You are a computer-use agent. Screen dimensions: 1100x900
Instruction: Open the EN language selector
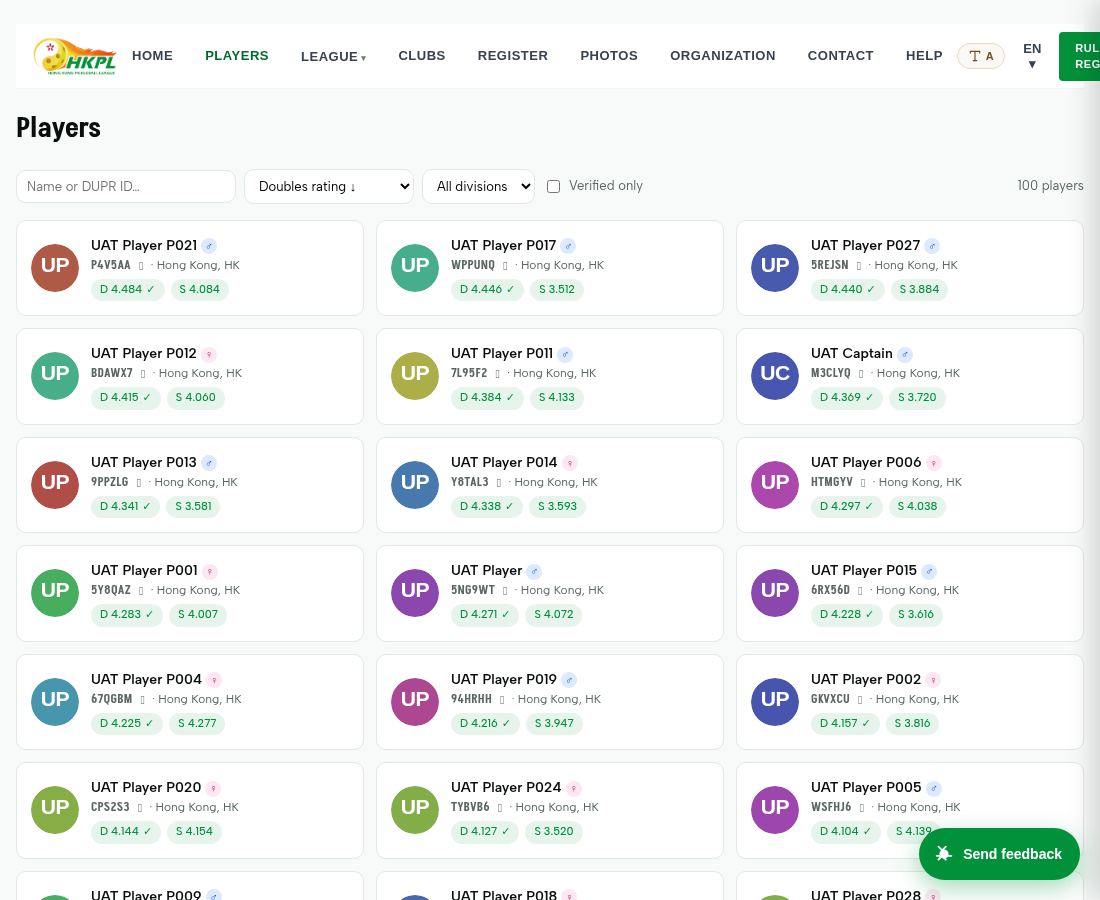click(x=1032, y=56)
